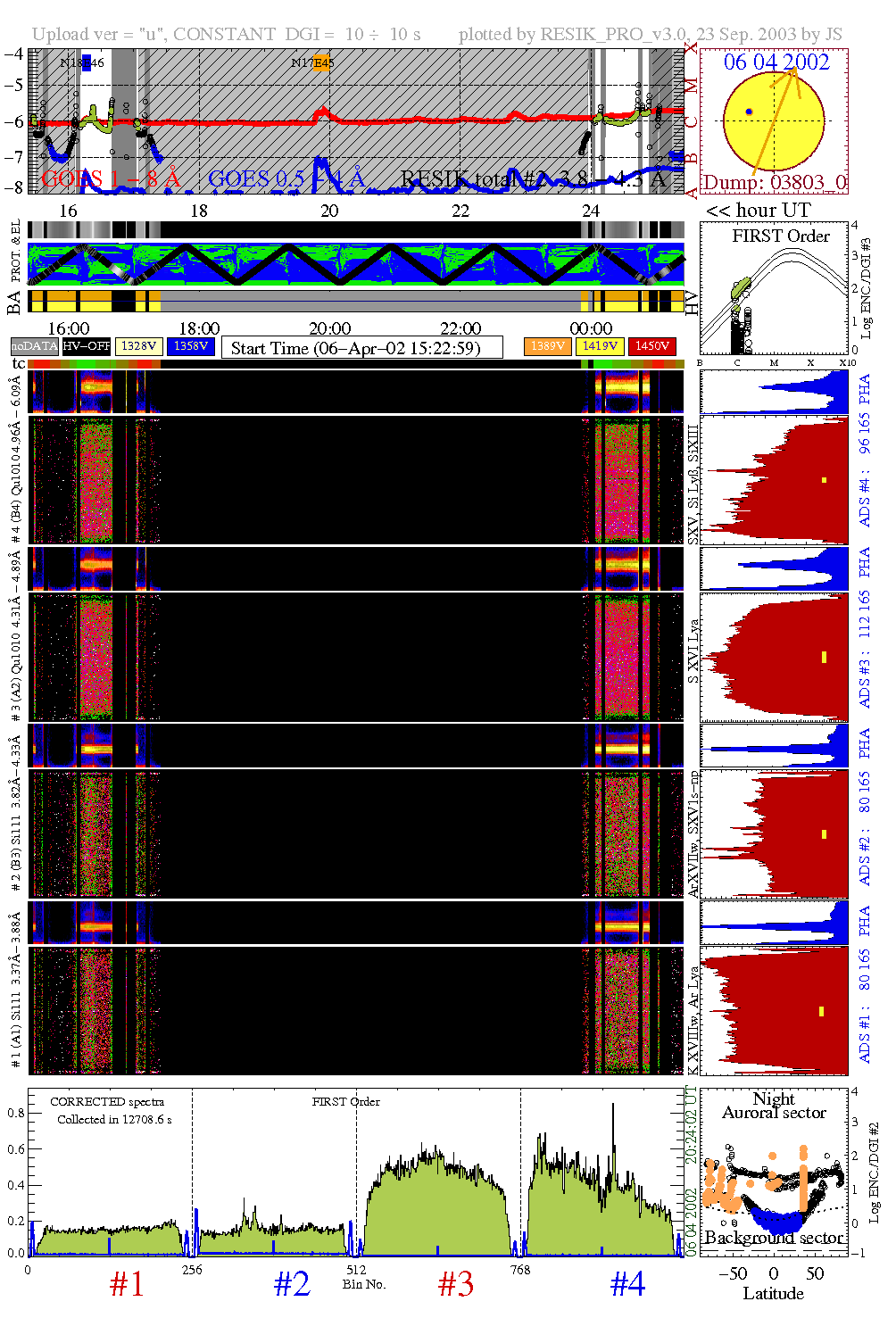Click the yellow solar disk image

[773, 121]
